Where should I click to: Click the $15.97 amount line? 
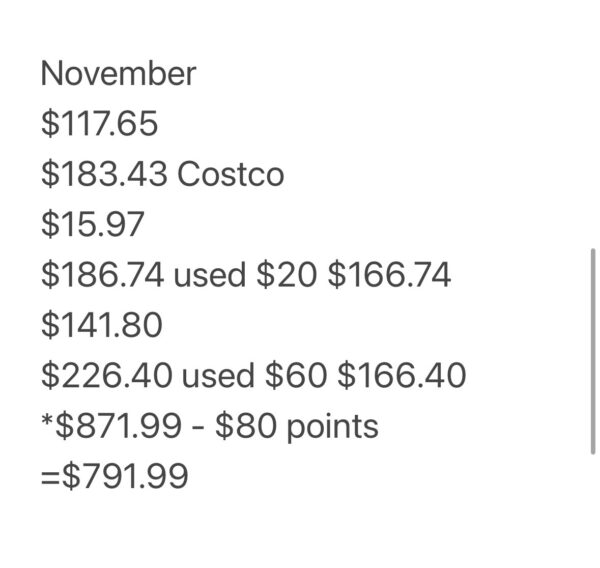point(92,225)
